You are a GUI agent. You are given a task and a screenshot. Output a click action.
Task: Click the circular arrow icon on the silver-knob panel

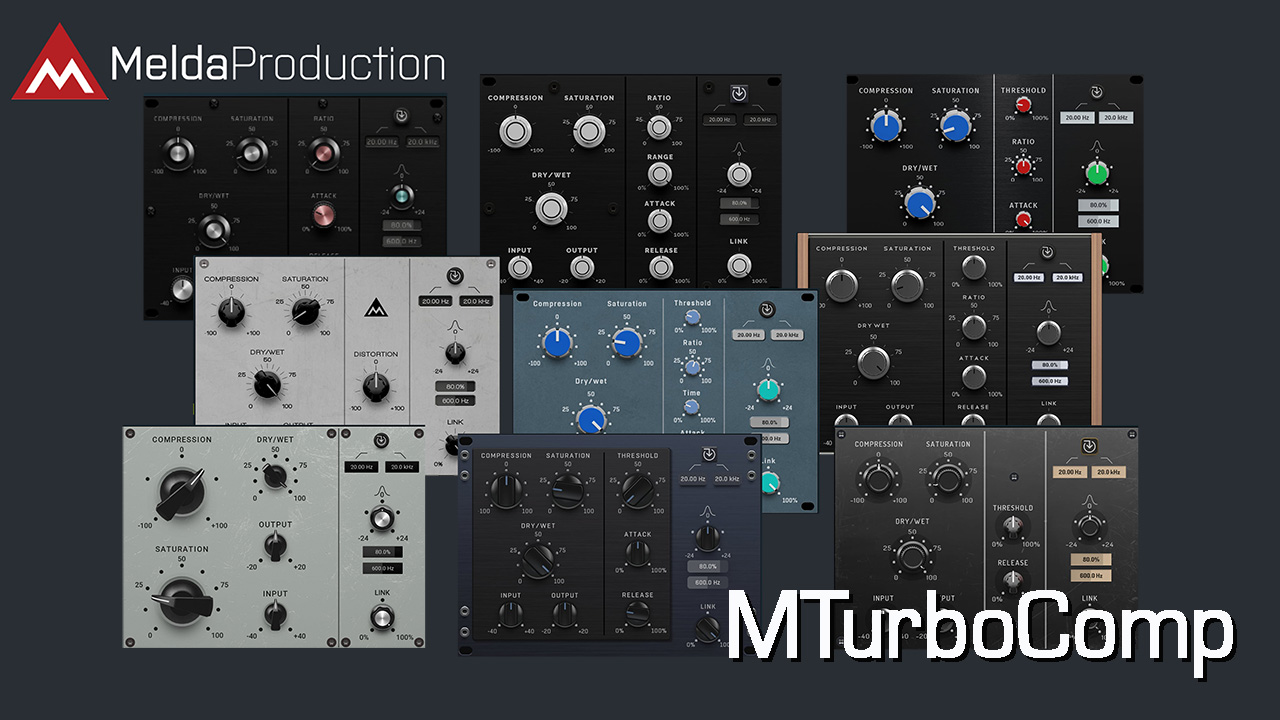[738, 94]
